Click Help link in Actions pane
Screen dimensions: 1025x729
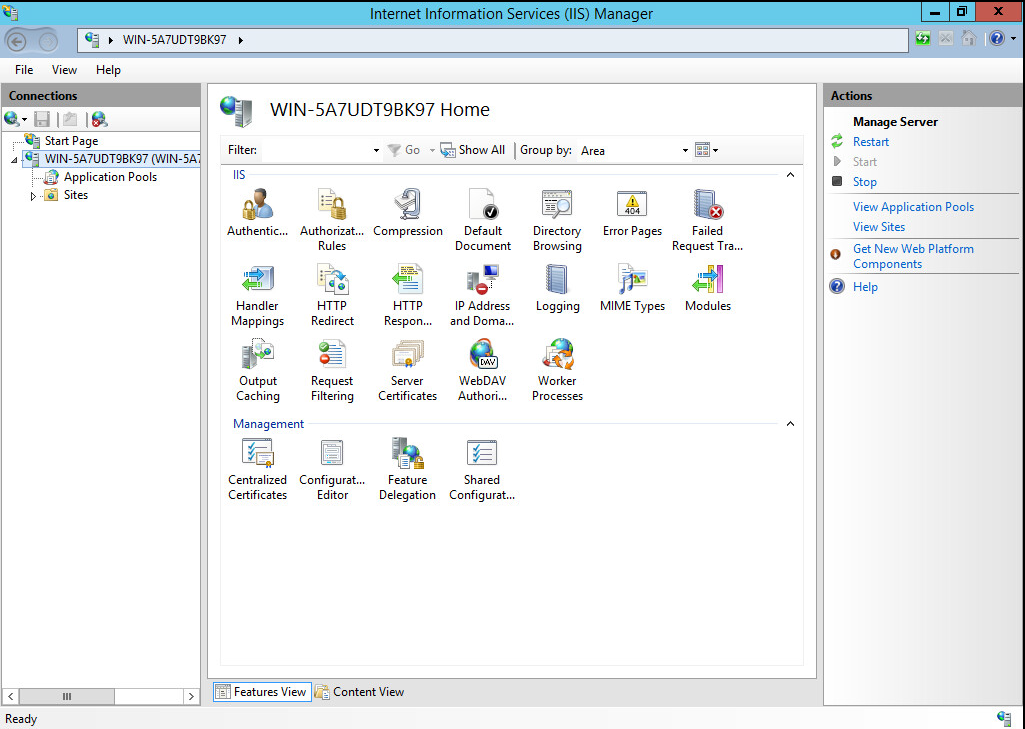(x=865, y=287)
